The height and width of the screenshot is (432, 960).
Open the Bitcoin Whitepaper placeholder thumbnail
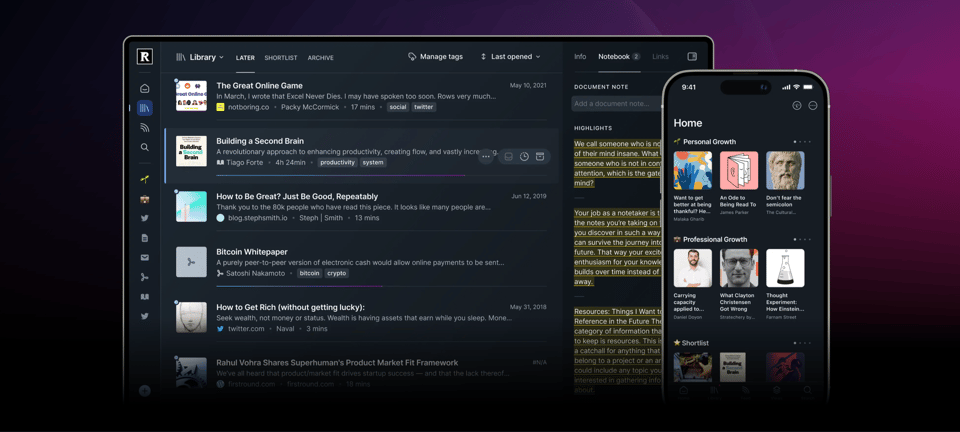(x=191, y=262)
